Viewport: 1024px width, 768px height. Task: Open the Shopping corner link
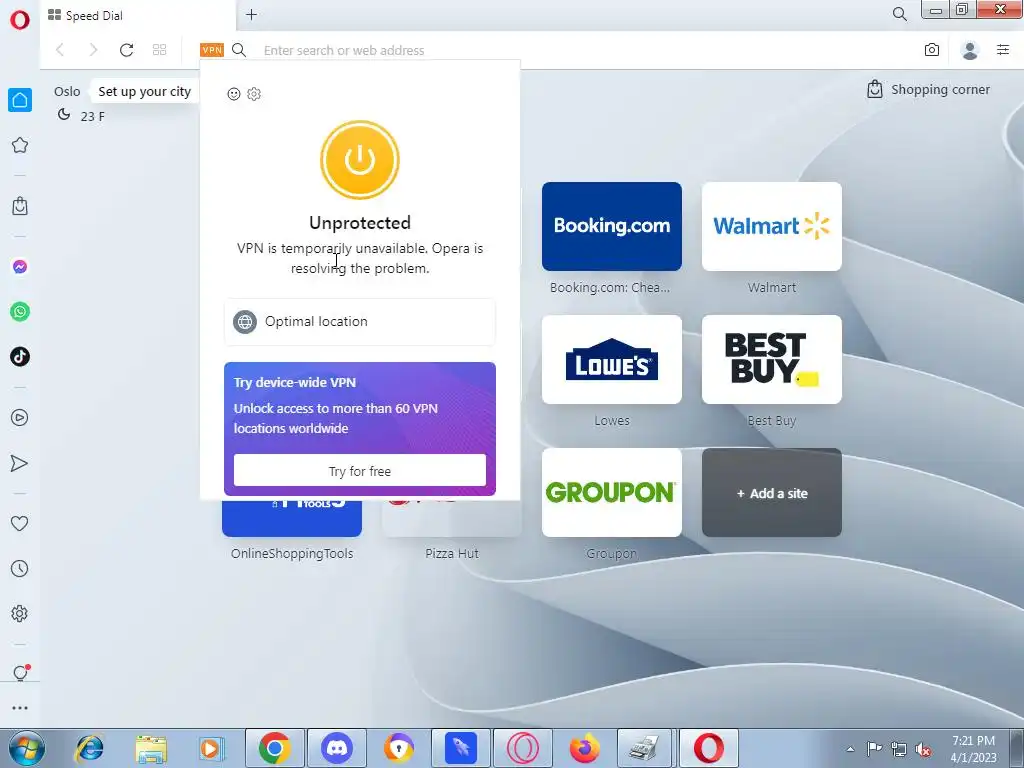point(928,89)
